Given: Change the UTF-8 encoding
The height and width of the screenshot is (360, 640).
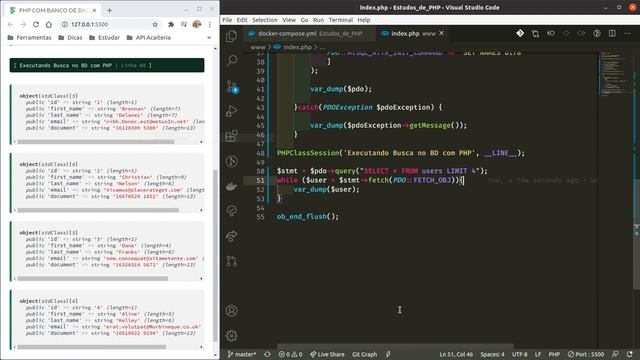Looking at the screenshot, I should [520, 354].
